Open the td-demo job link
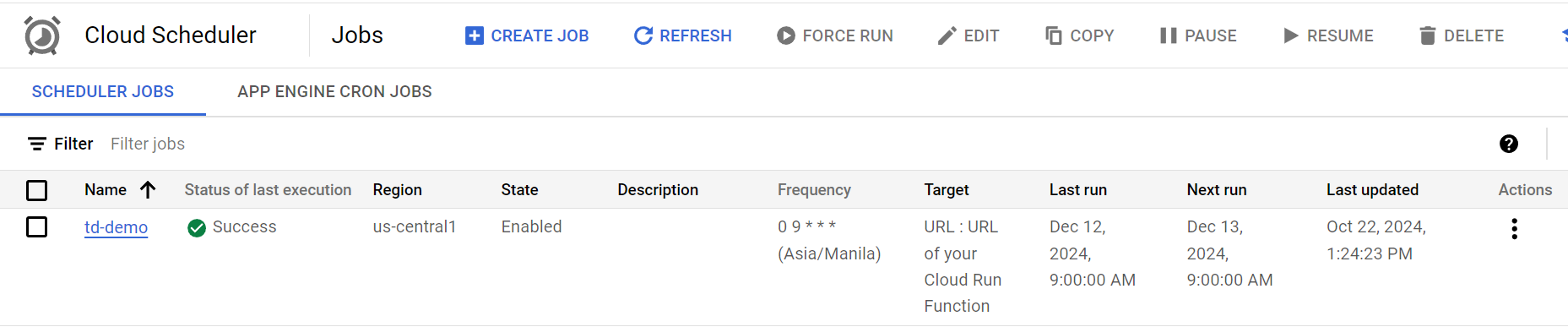Viewport: 1568px width, 327px height. click(x=116, y=227)
